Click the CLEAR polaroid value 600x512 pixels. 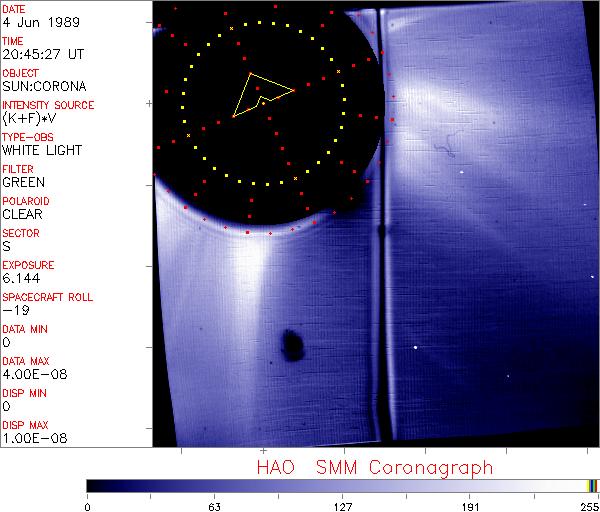tap(22, 214)
